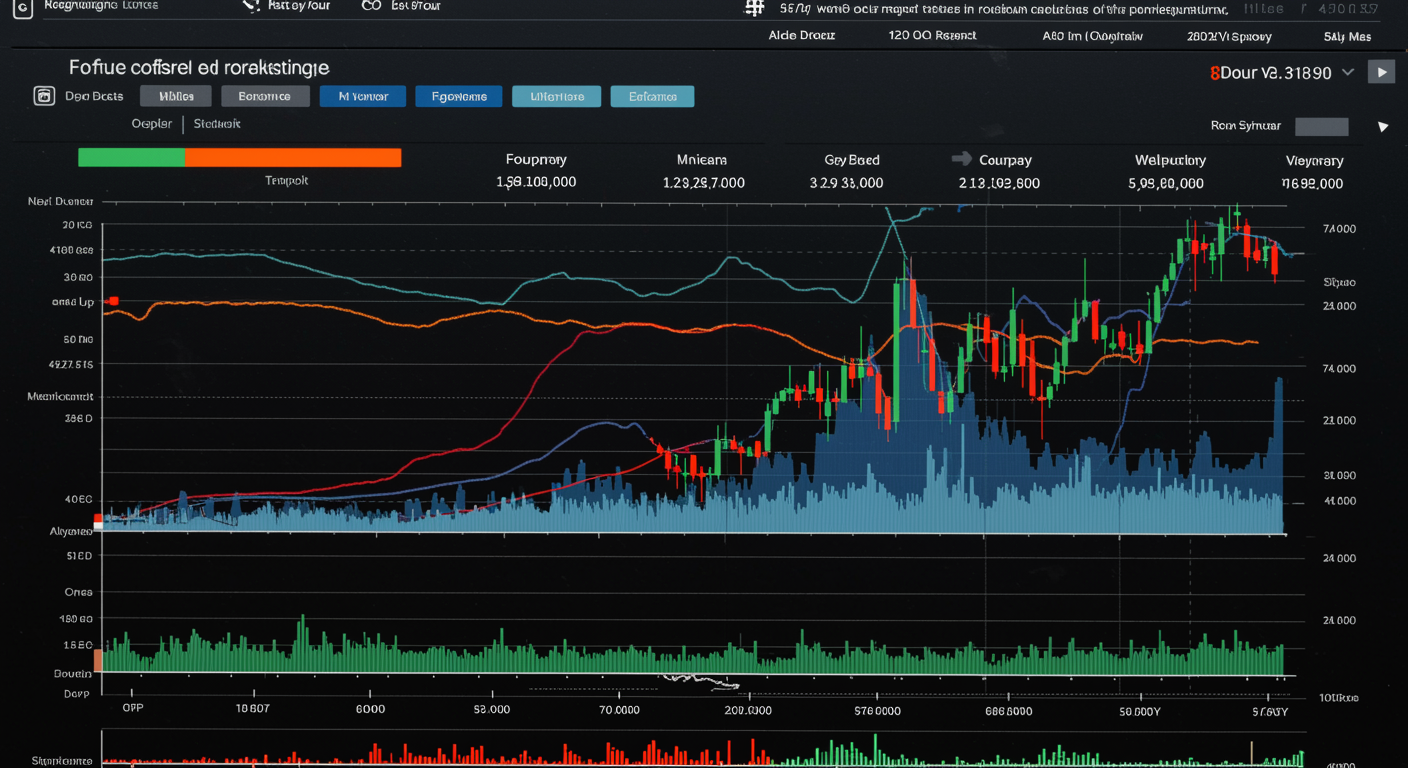Enable the dark blue indicator filter chip
Image resolution: width=1408 pixels, height=768 pixels.
[x=363, y=96]
